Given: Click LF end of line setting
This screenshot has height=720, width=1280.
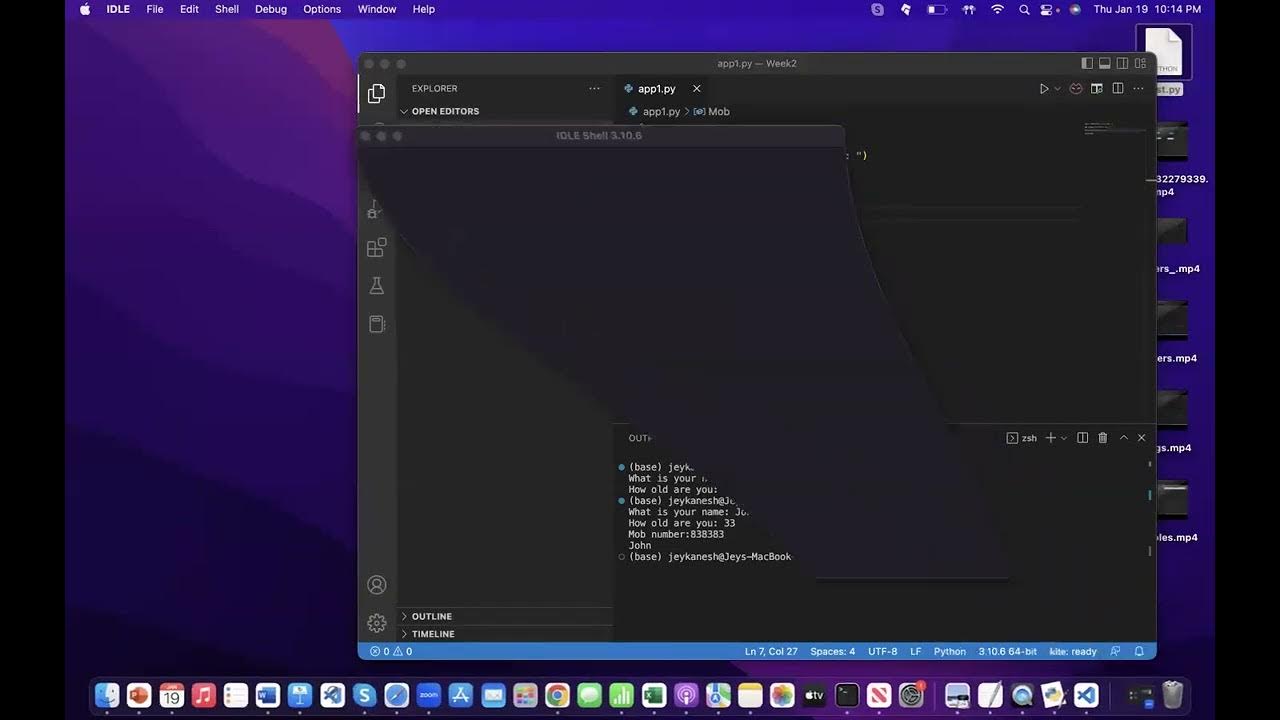Looking at the screenshot, I should tap(915, 651).
